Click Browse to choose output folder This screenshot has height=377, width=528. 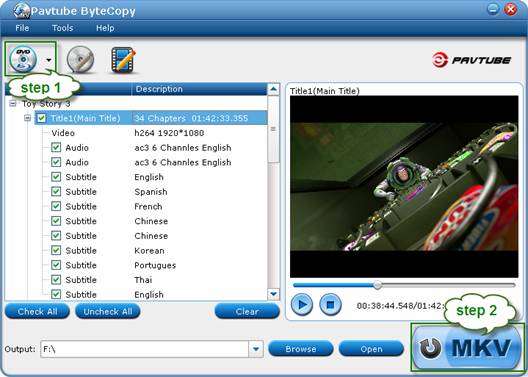(x=301, y=349)
